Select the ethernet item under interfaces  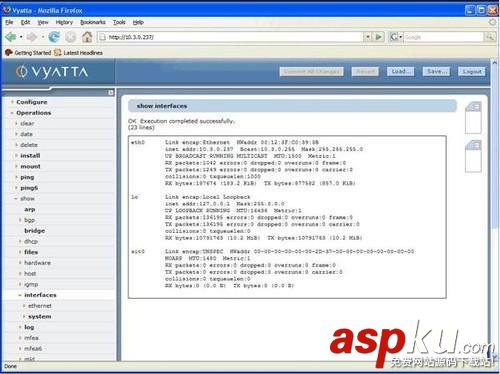[x=40, y=306]
